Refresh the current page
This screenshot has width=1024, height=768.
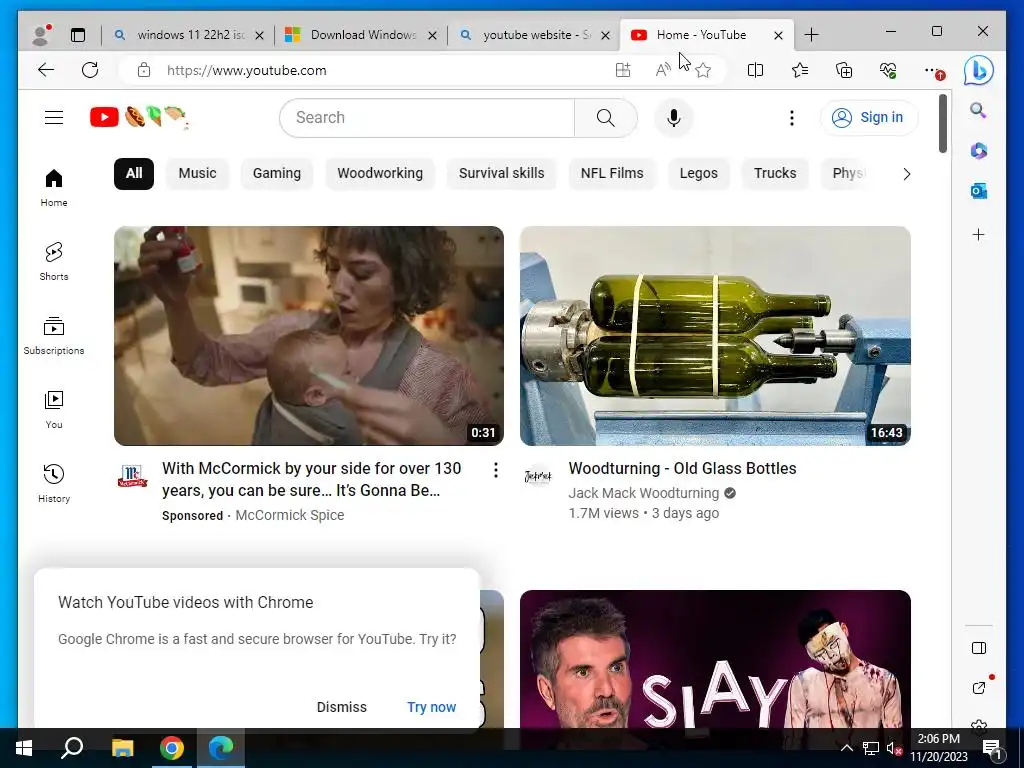[90, 70]
